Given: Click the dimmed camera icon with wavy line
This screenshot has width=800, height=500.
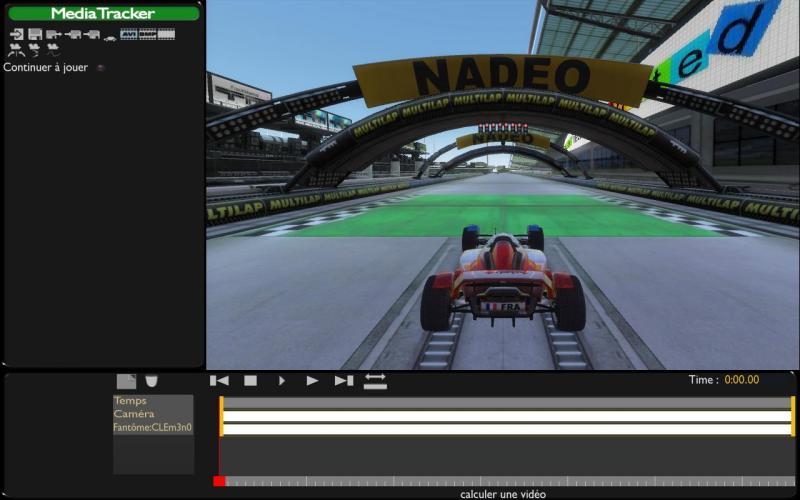Looking at the screenshot, I should (53, 49).
